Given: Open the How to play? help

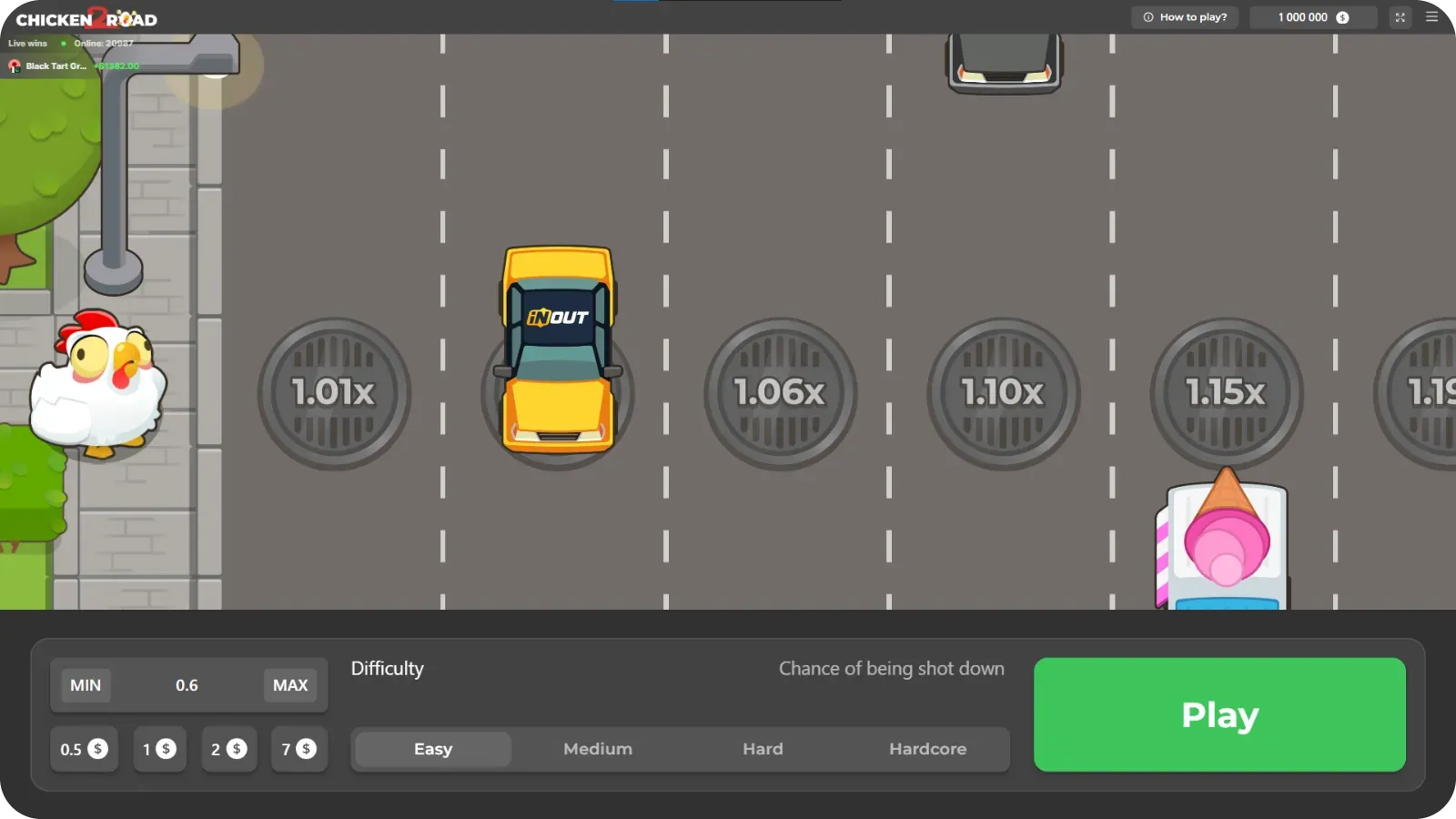Looking at the screenshot, I should click(x=1185, y=17).
